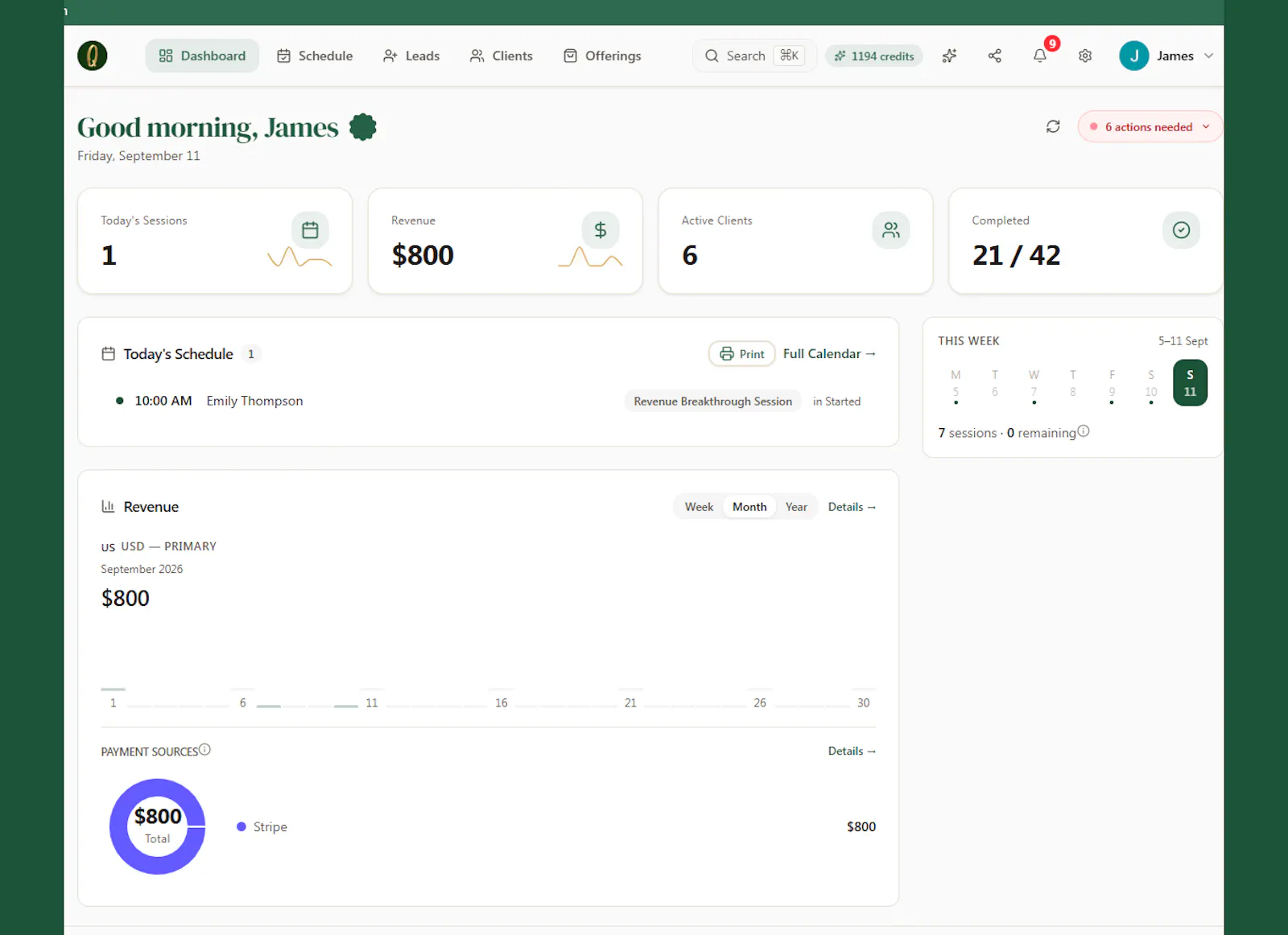Click calendar icon in Today's Sessions card
This screenshot has width=1288, height=935.
coord(310,230)
